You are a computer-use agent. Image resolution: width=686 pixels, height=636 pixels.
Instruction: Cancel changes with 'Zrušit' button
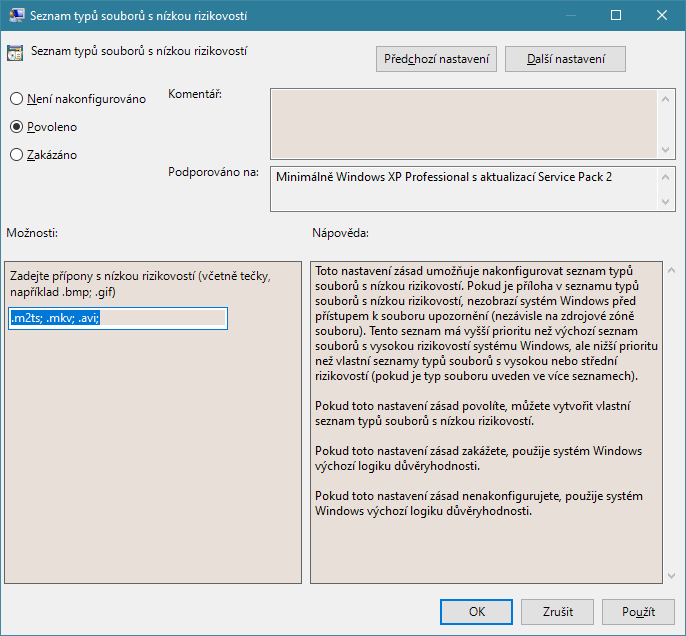point(557,612)
